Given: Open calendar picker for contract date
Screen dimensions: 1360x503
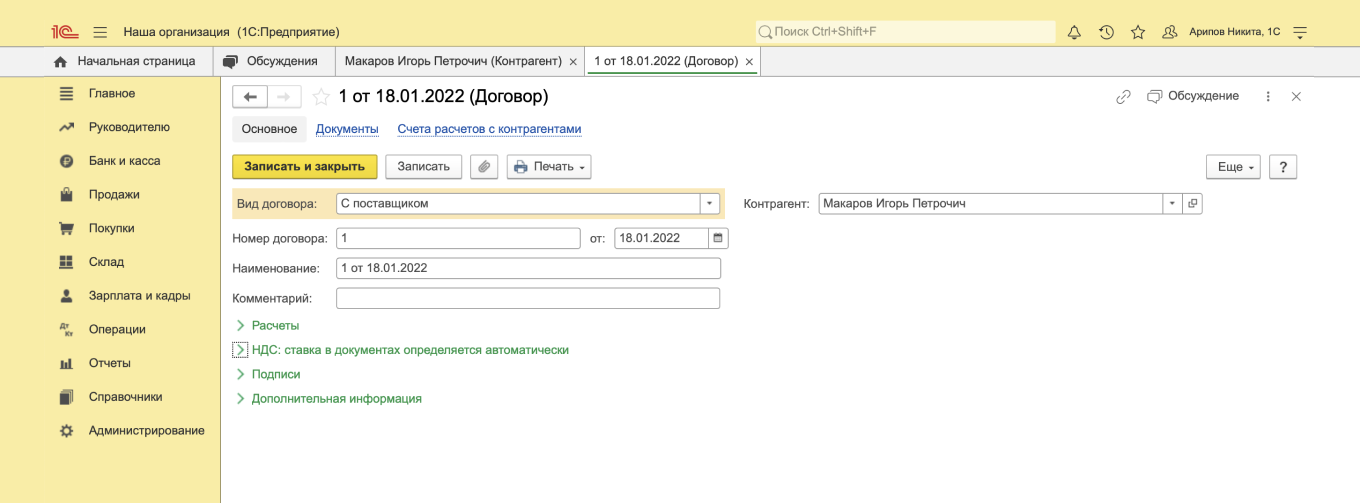Looking at the screenshot, I should pyautogui.click(x=719, y=238).
